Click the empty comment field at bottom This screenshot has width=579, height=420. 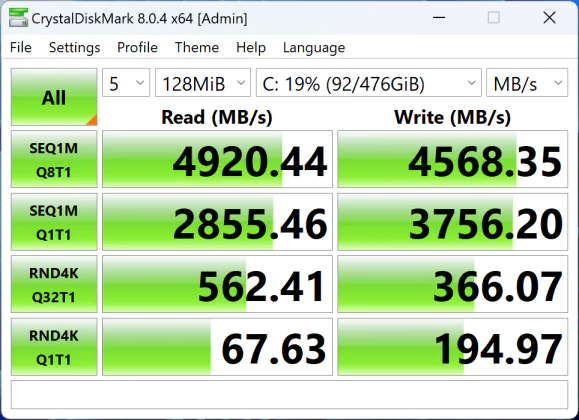coord(289,395)
